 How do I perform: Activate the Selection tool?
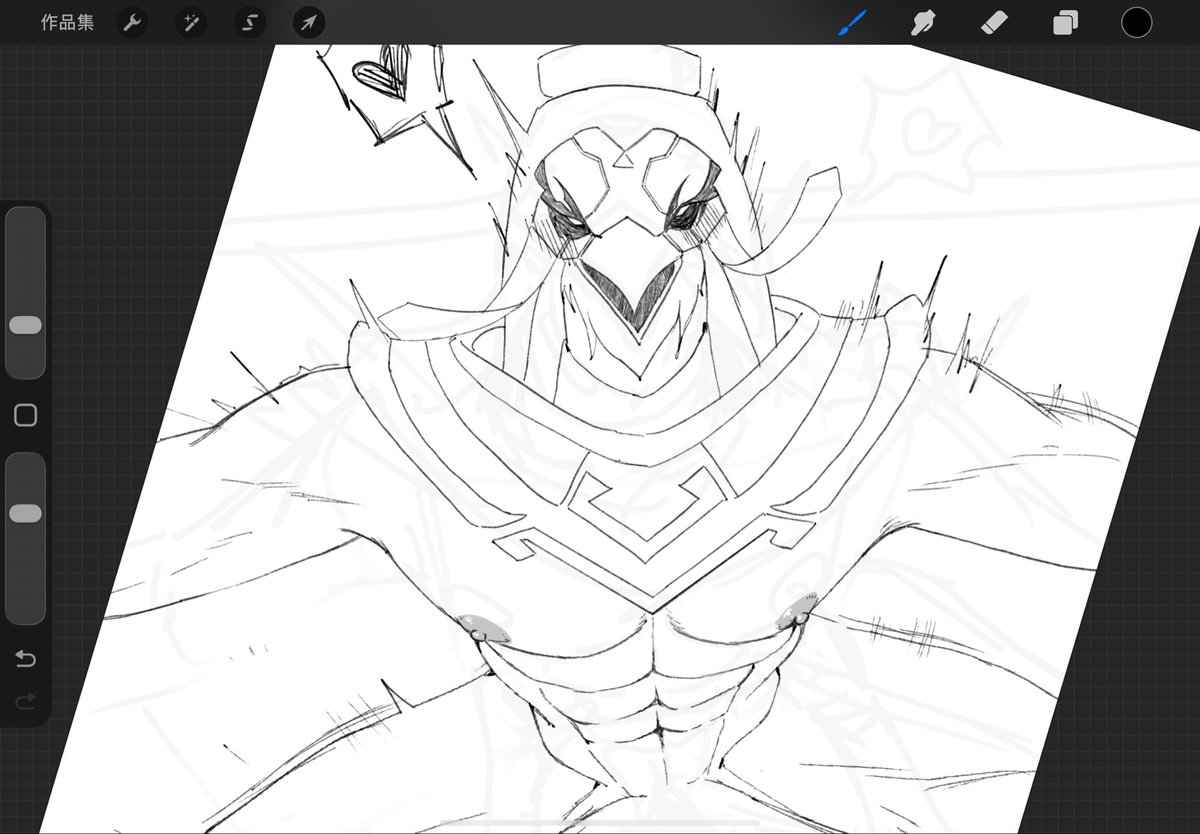click(250, 23)
